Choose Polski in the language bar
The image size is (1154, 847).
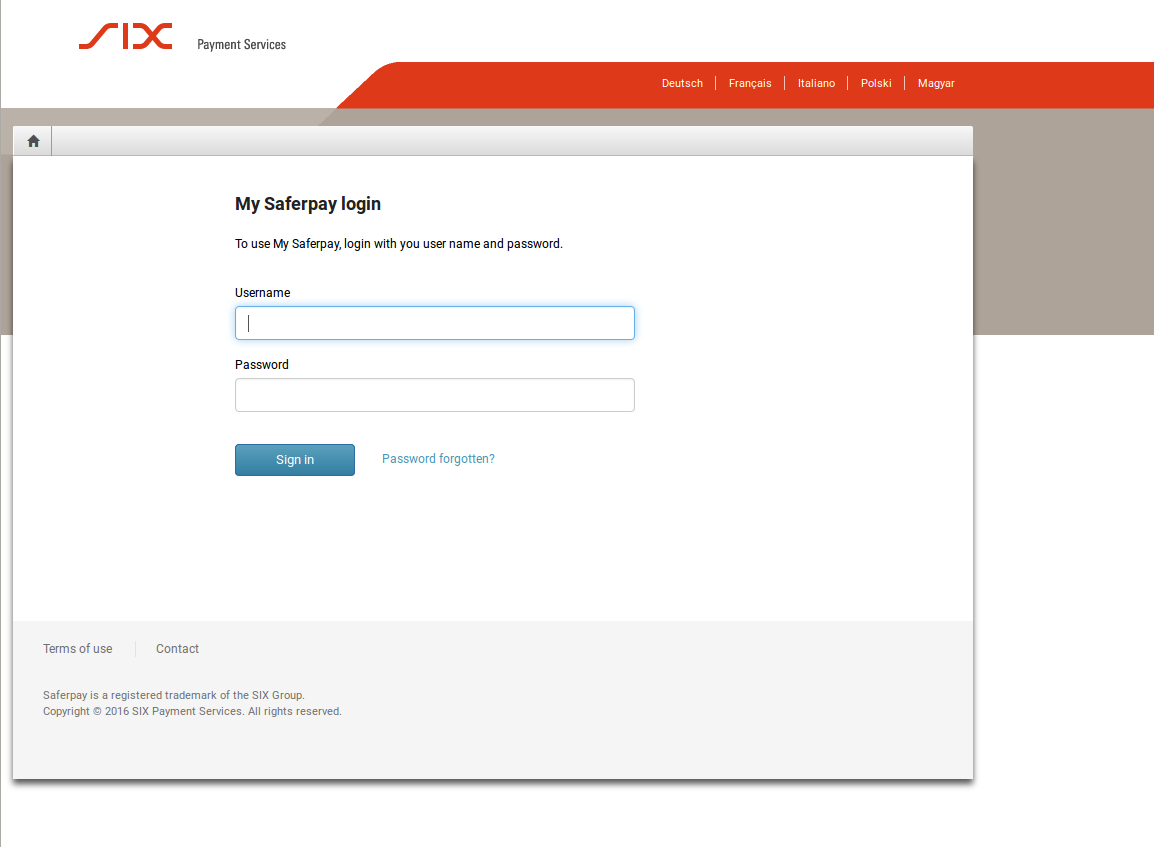(x=876, y=84)
